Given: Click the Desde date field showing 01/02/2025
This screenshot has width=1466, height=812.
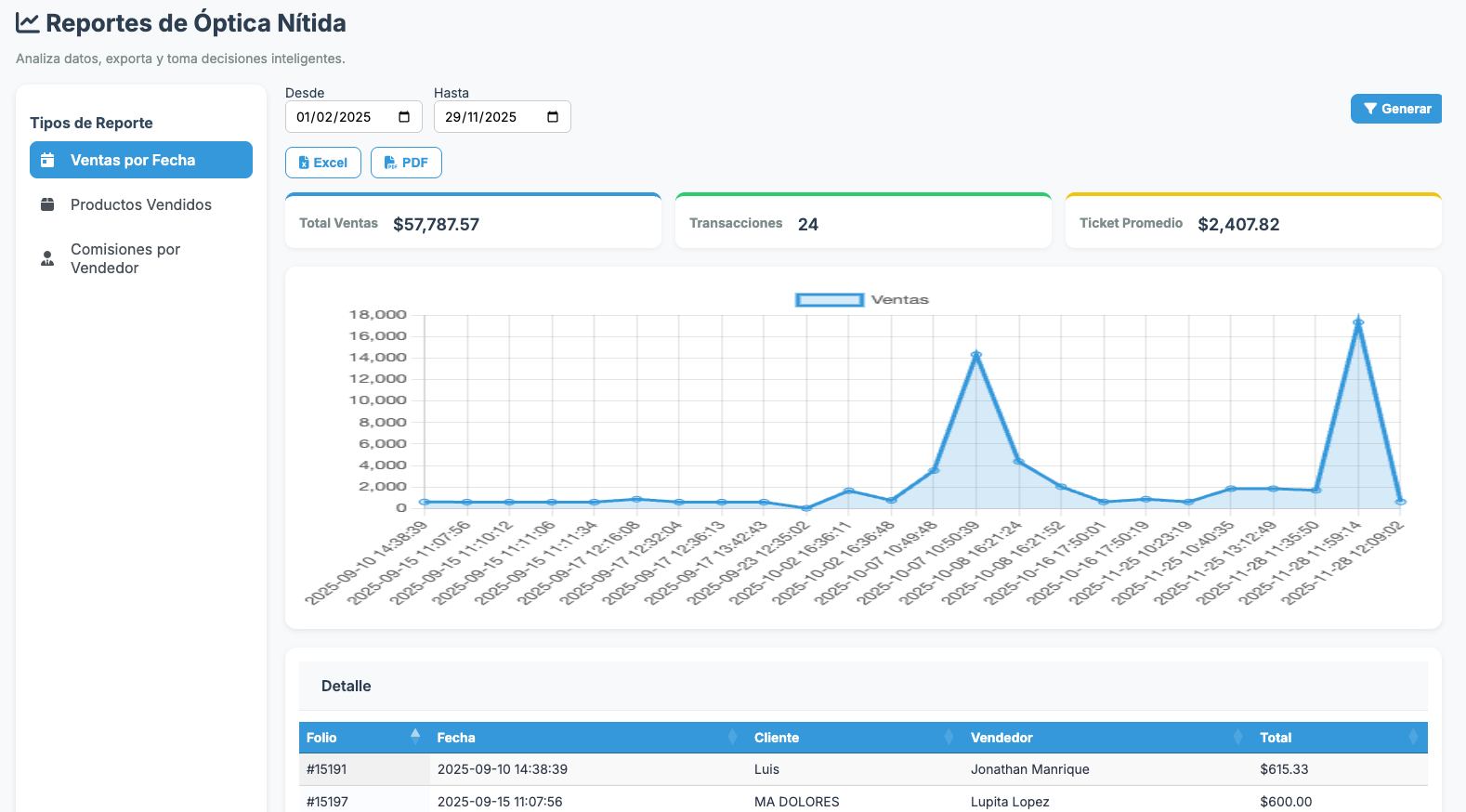Looking at the screenshot, I should click(334, 117).
